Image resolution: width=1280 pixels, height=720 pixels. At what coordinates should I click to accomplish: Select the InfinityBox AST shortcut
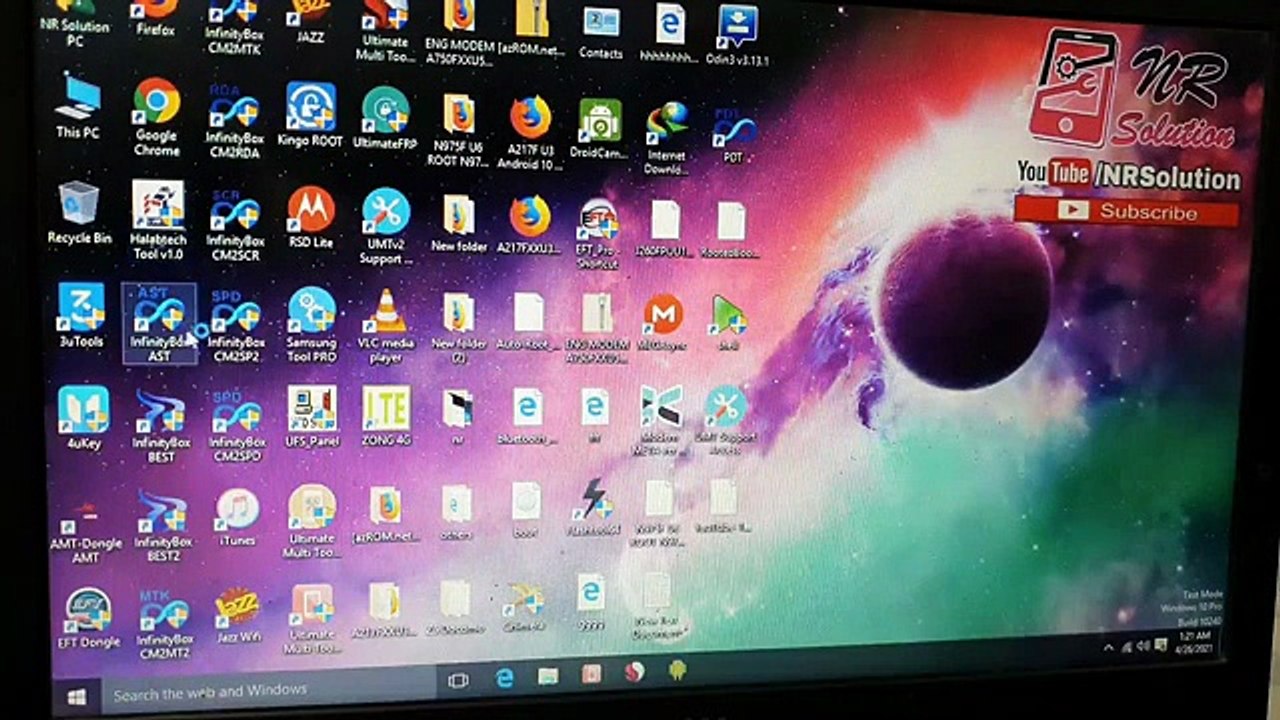[x=159, y=323]
